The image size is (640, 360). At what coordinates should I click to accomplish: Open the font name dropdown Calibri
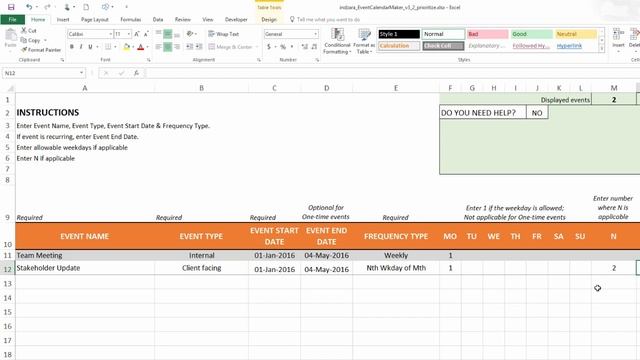click(110, 34)
